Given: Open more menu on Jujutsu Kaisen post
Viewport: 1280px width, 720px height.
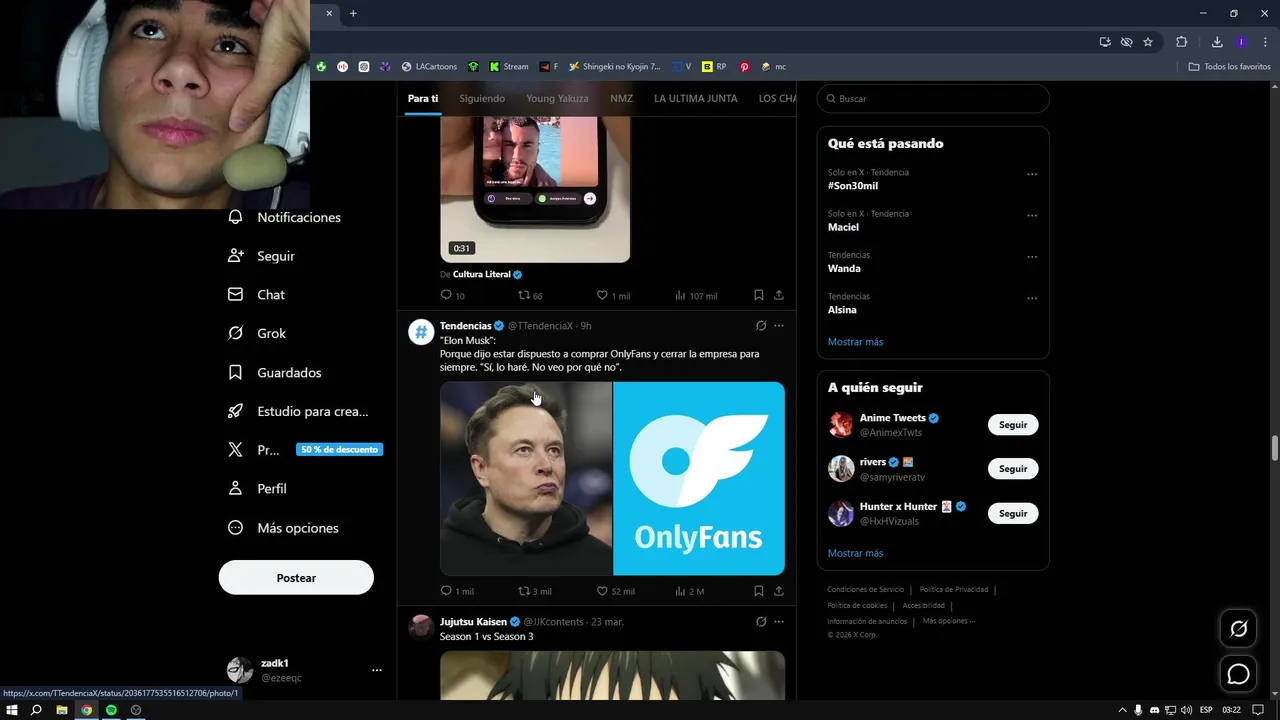Looking at the screenshot, I should click(779, 622).
